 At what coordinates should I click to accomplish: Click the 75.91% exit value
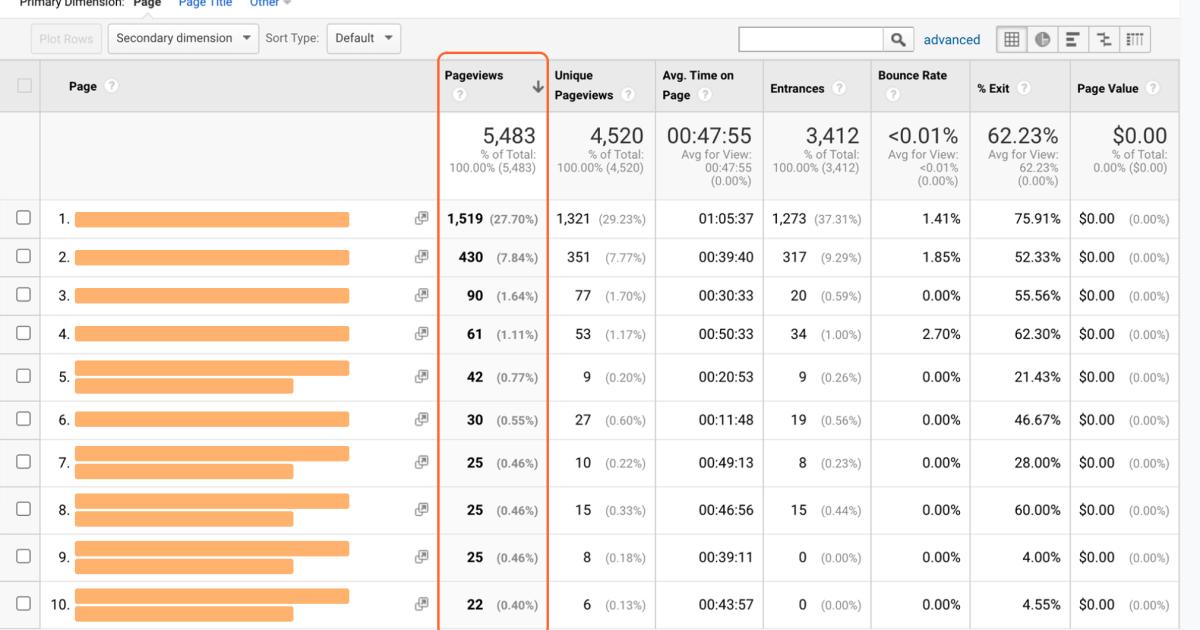(x=1038, y=219)
